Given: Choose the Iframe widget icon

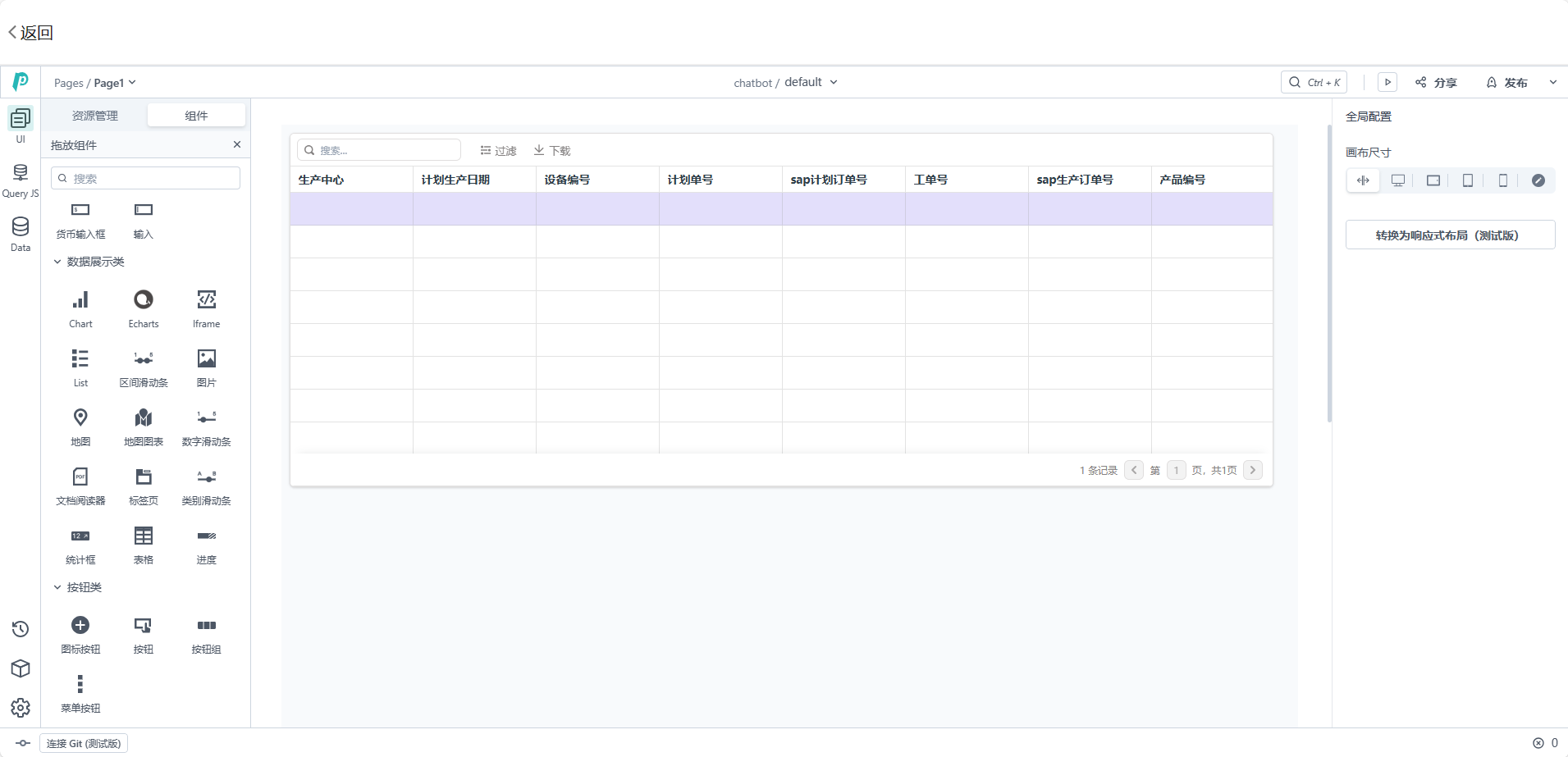Looking at the screenshot, I should pyautogui.click(x=207, y=300).
